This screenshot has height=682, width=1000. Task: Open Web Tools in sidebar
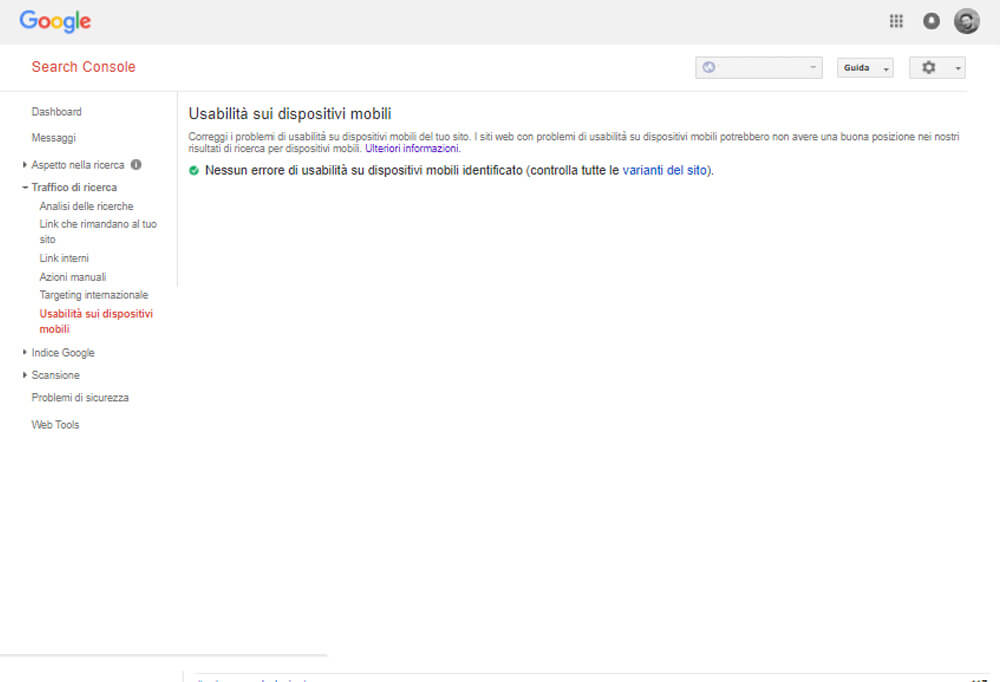pos(55,424)
